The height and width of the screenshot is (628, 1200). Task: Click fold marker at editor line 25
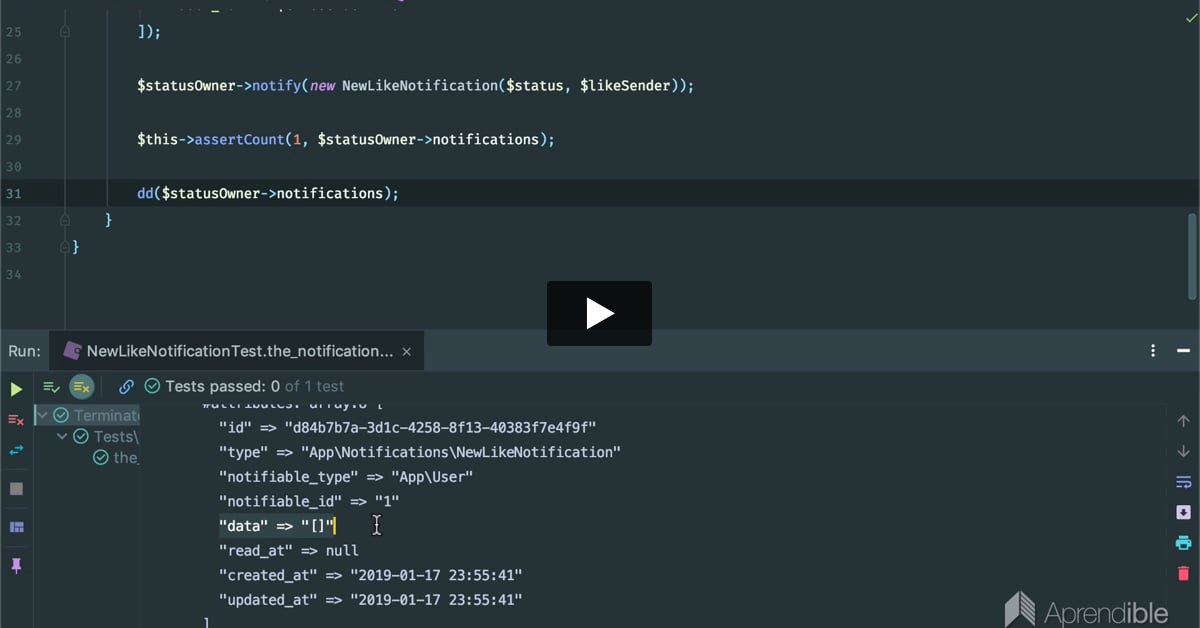pyautogui.click(x=64, y=32)
